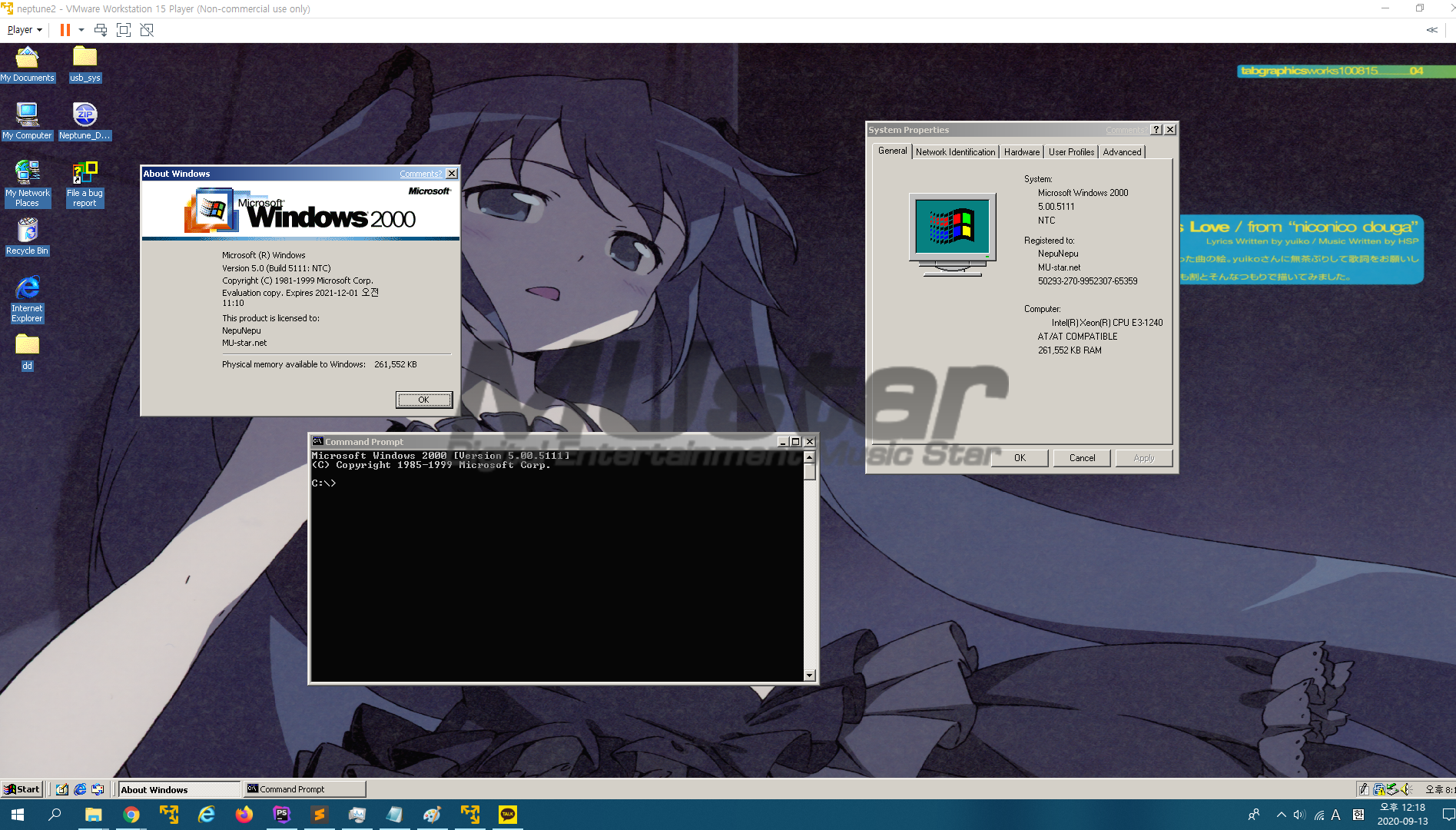1456x830 pixels.
Task: Launch Internet Explorer from guest Quick Launch
Action: click(80, 789)
